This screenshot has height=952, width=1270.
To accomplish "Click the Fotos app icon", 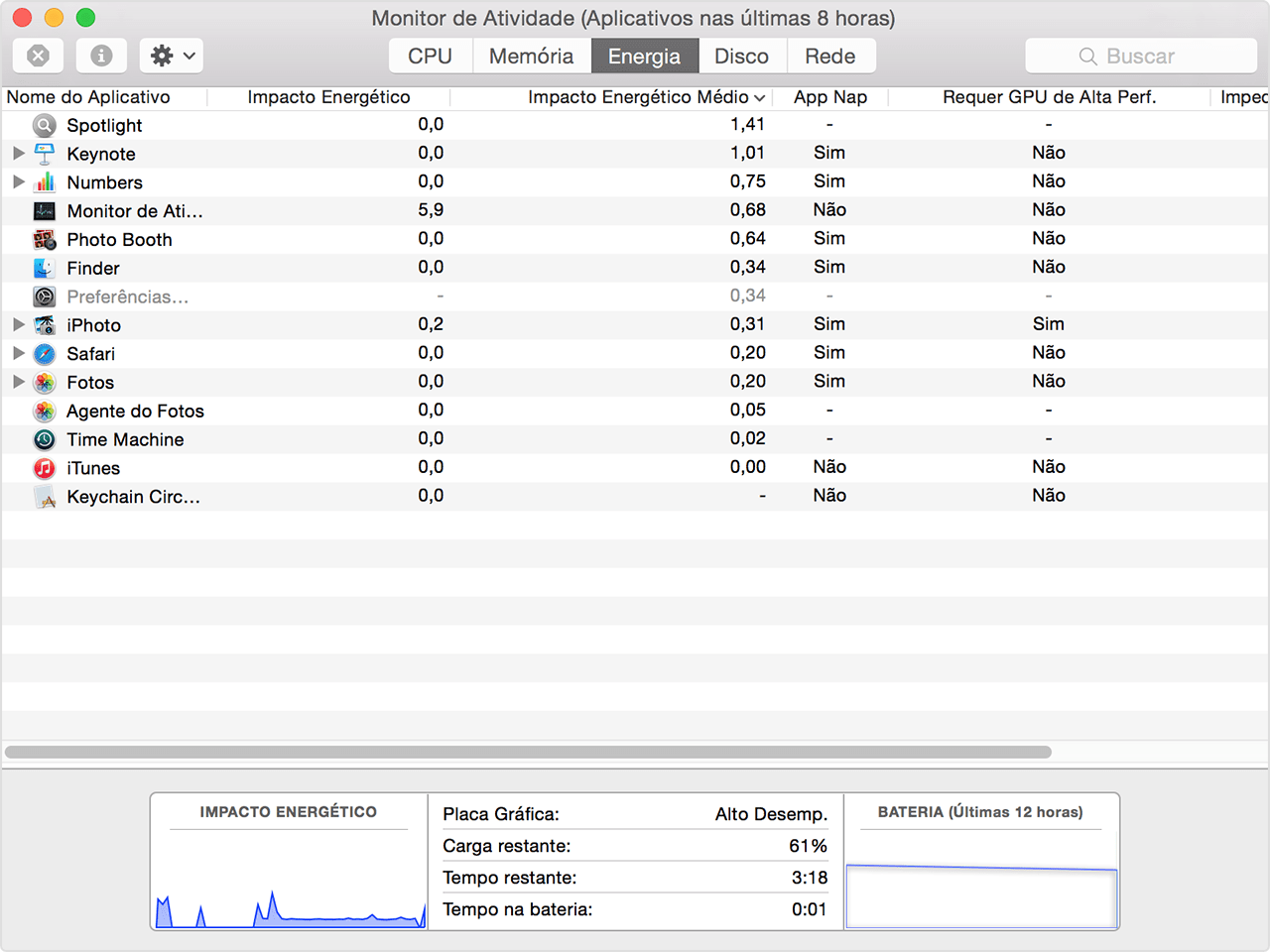I will [x=45, y=383].
